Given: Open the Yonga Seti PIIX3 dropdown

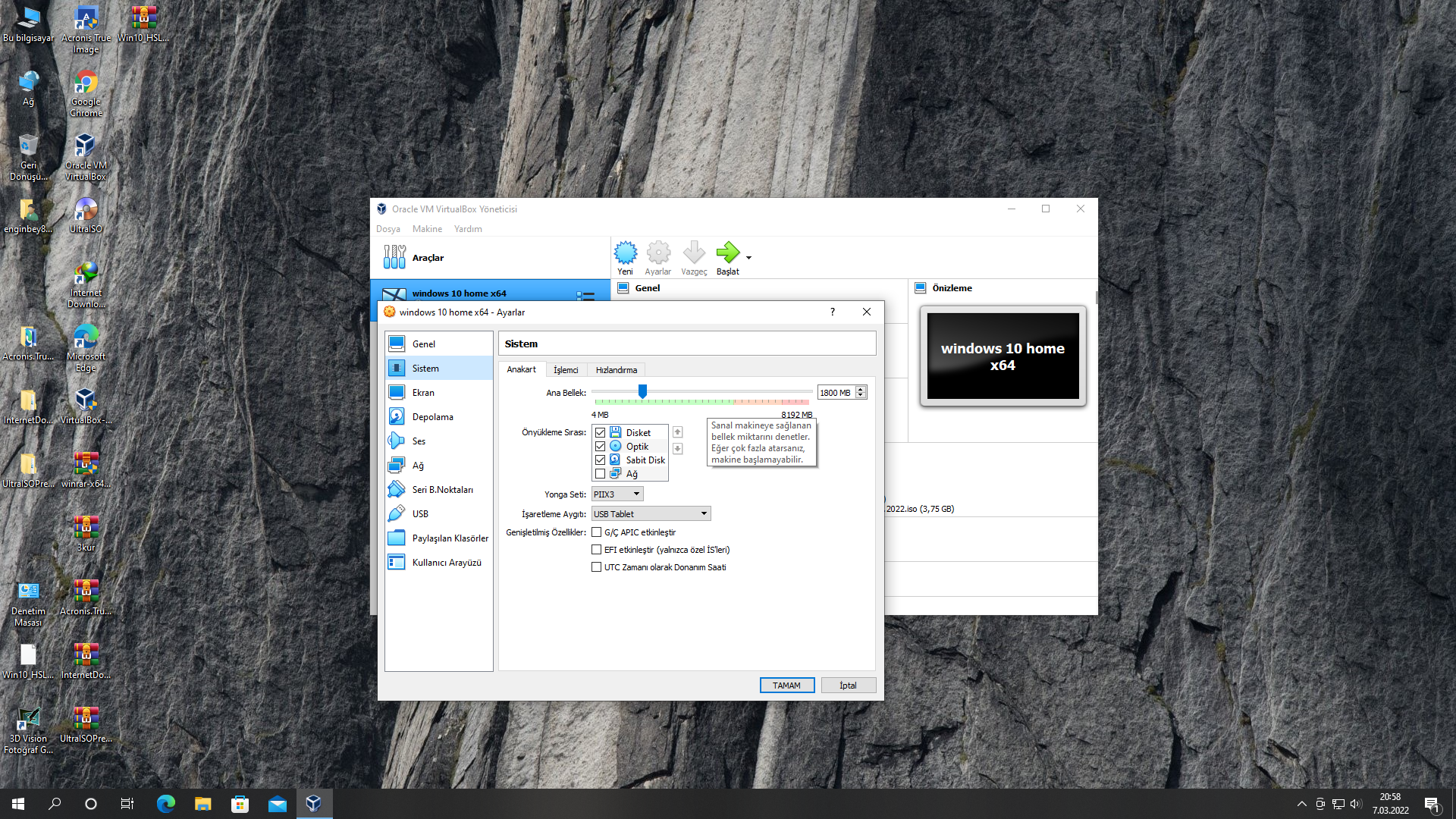Looking at the screenshot, I should point(617,494).
